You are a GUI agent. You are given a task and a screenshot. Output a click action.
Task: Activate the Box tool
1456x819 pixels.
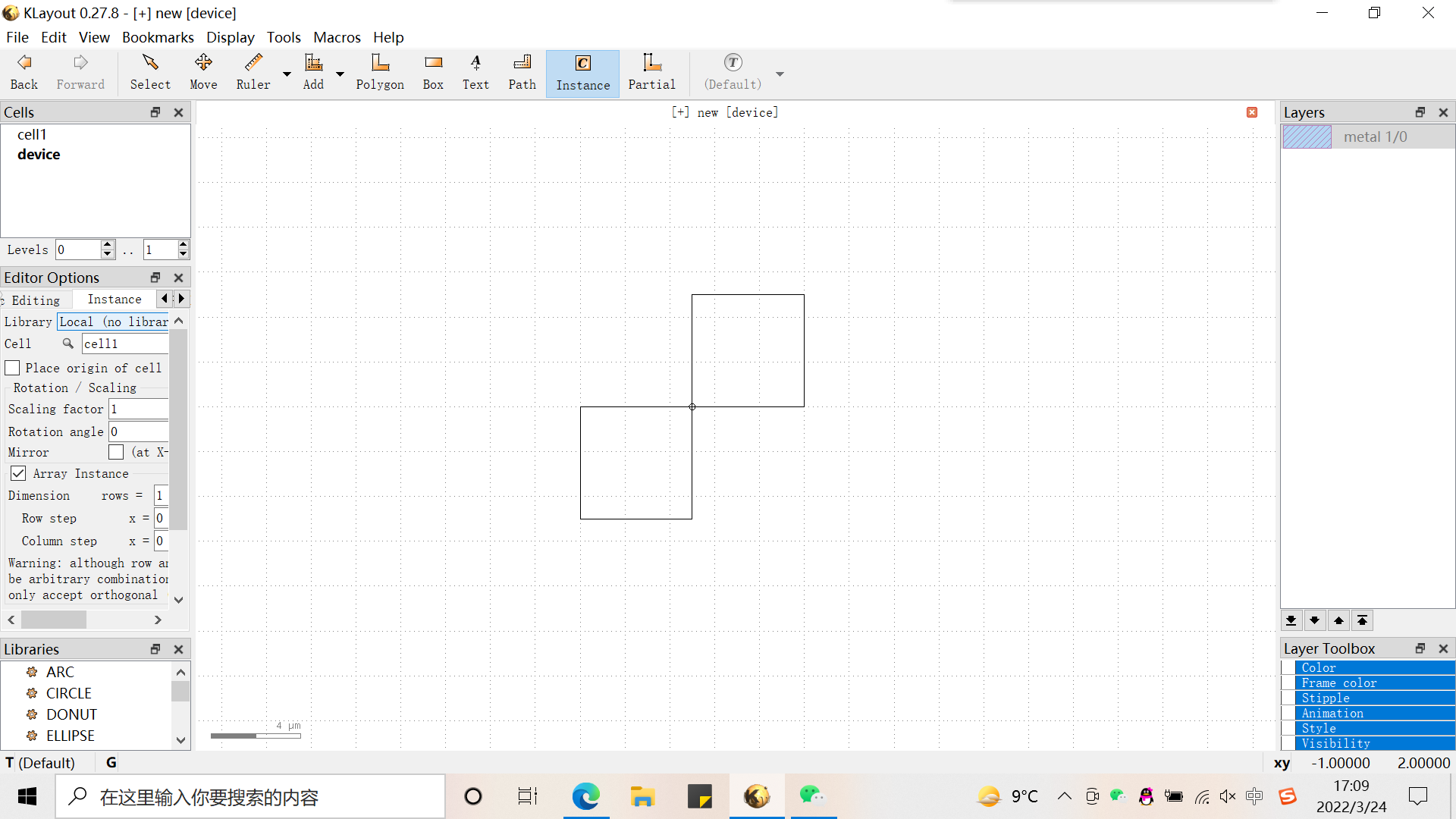[433, 73]
